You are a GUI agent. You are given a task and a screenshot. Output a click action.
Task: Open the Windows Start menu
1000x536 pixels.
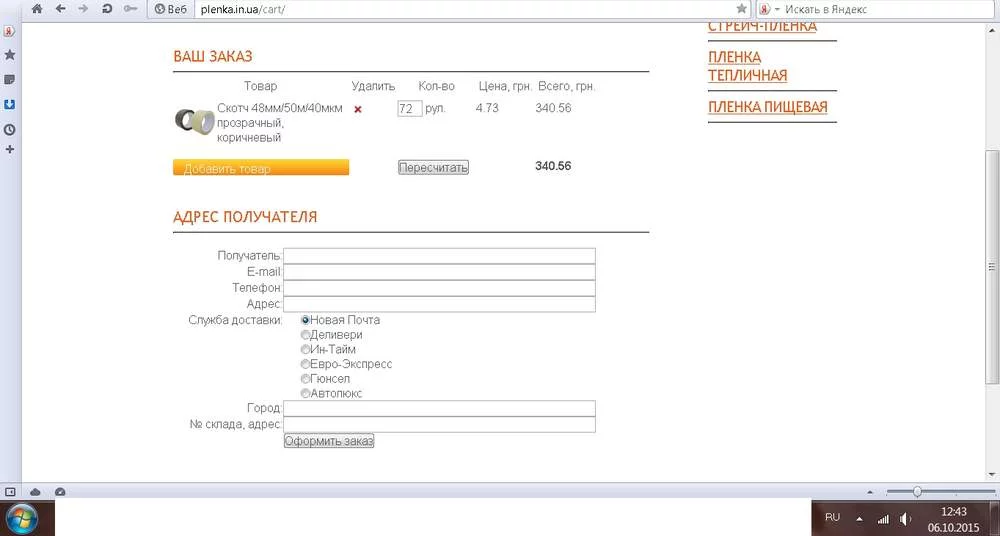22,517
